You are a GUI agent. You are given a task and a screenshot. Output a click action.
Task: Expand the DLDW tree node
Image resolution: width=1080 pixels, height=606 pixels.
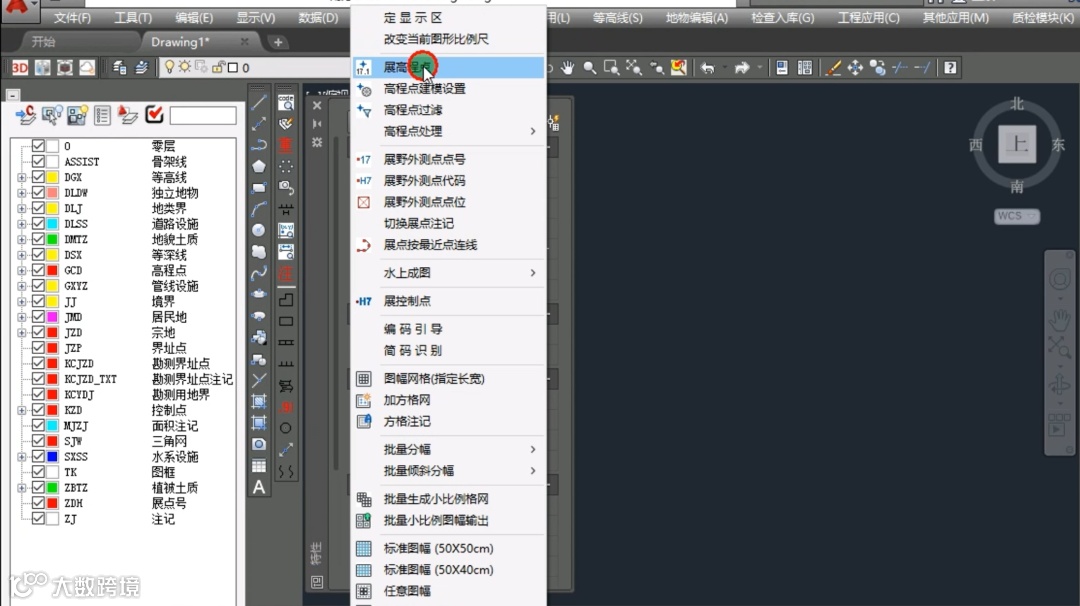[x=22, y=193]
